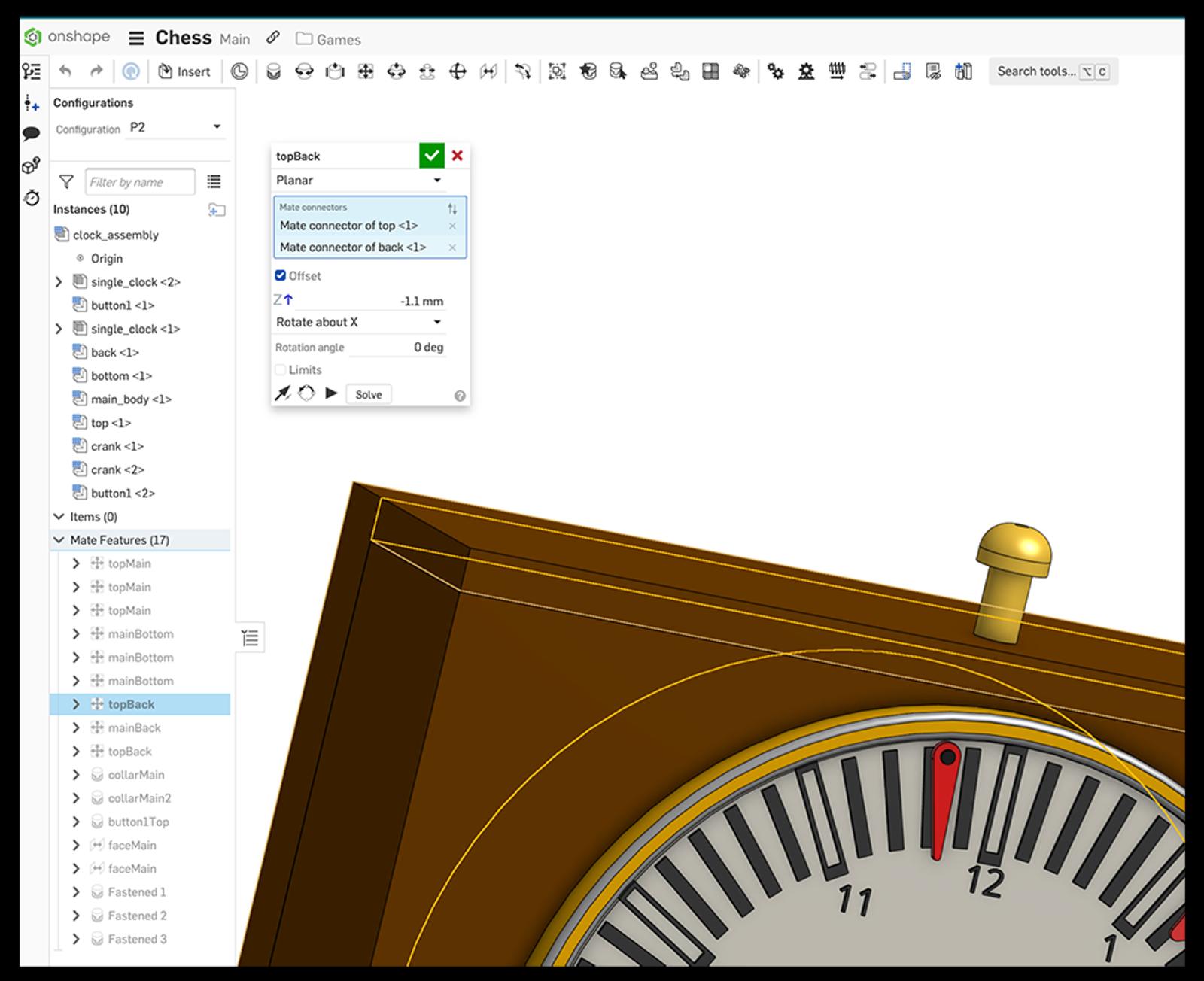Change the Configuration from P2 dropdown
This screenshot has height=981, width=1204.
click(175, 129)
